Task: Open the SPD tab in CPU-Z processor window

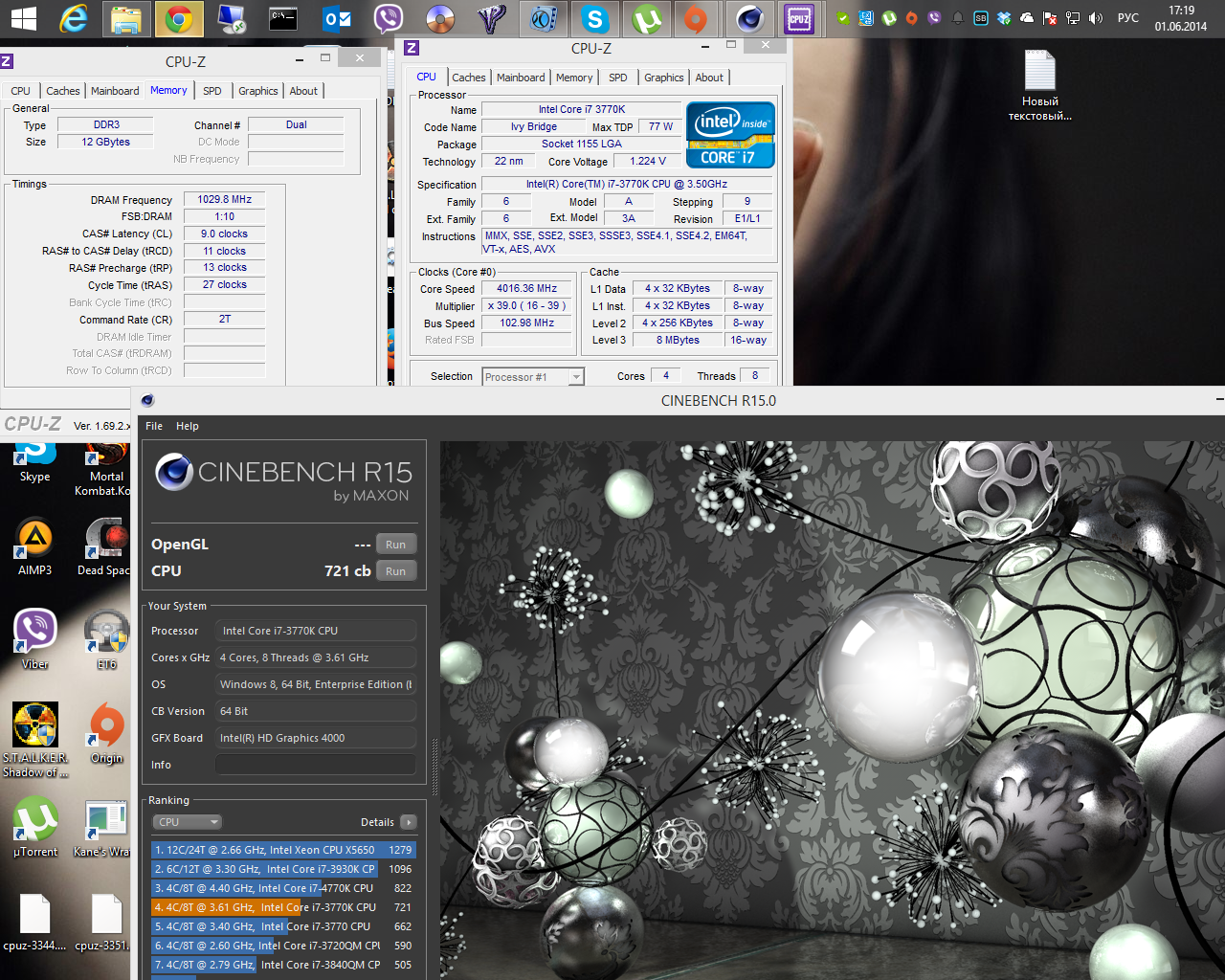Action: click(x=618, y=78)
